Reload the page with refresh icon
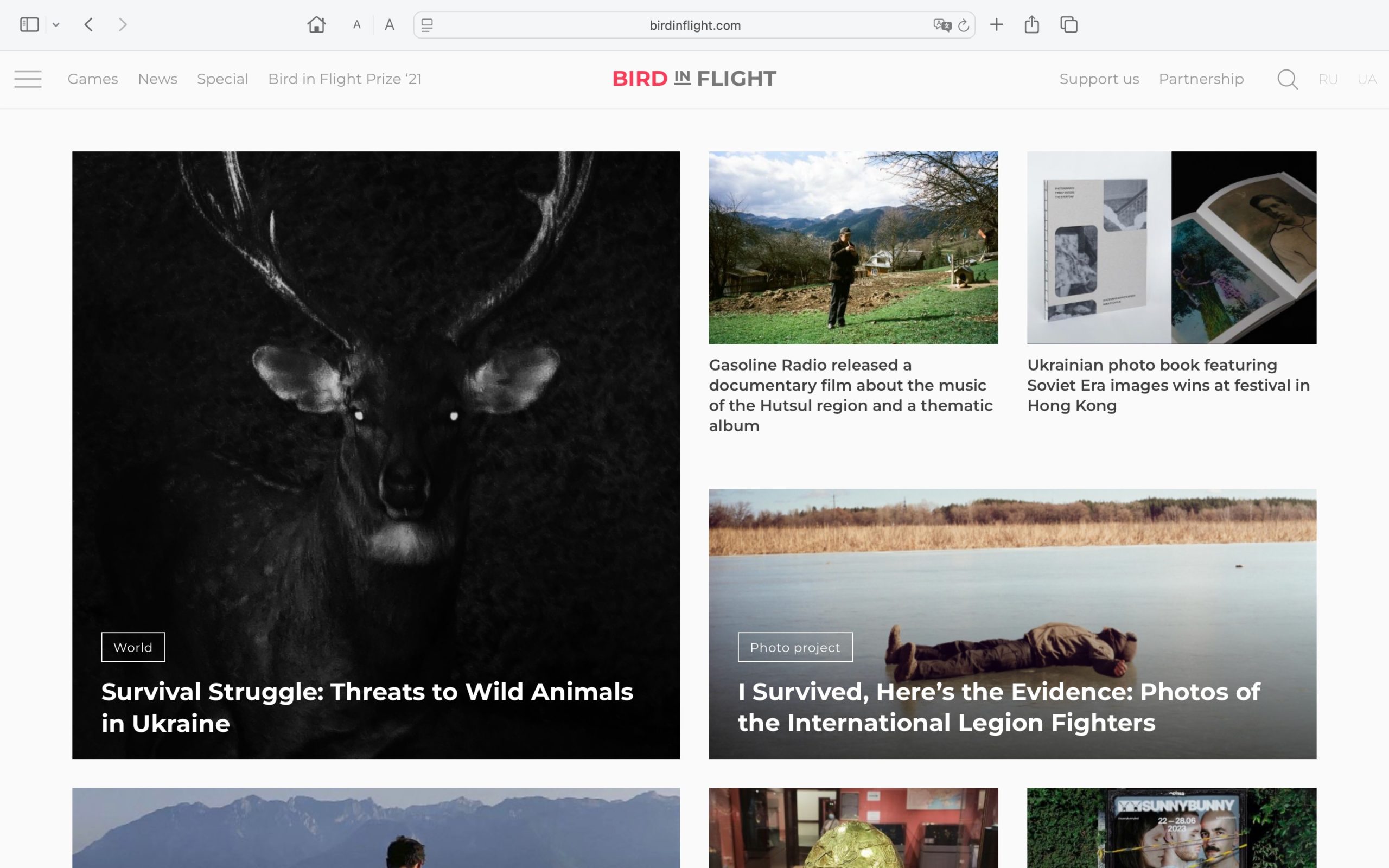 [x=964, y=25]
